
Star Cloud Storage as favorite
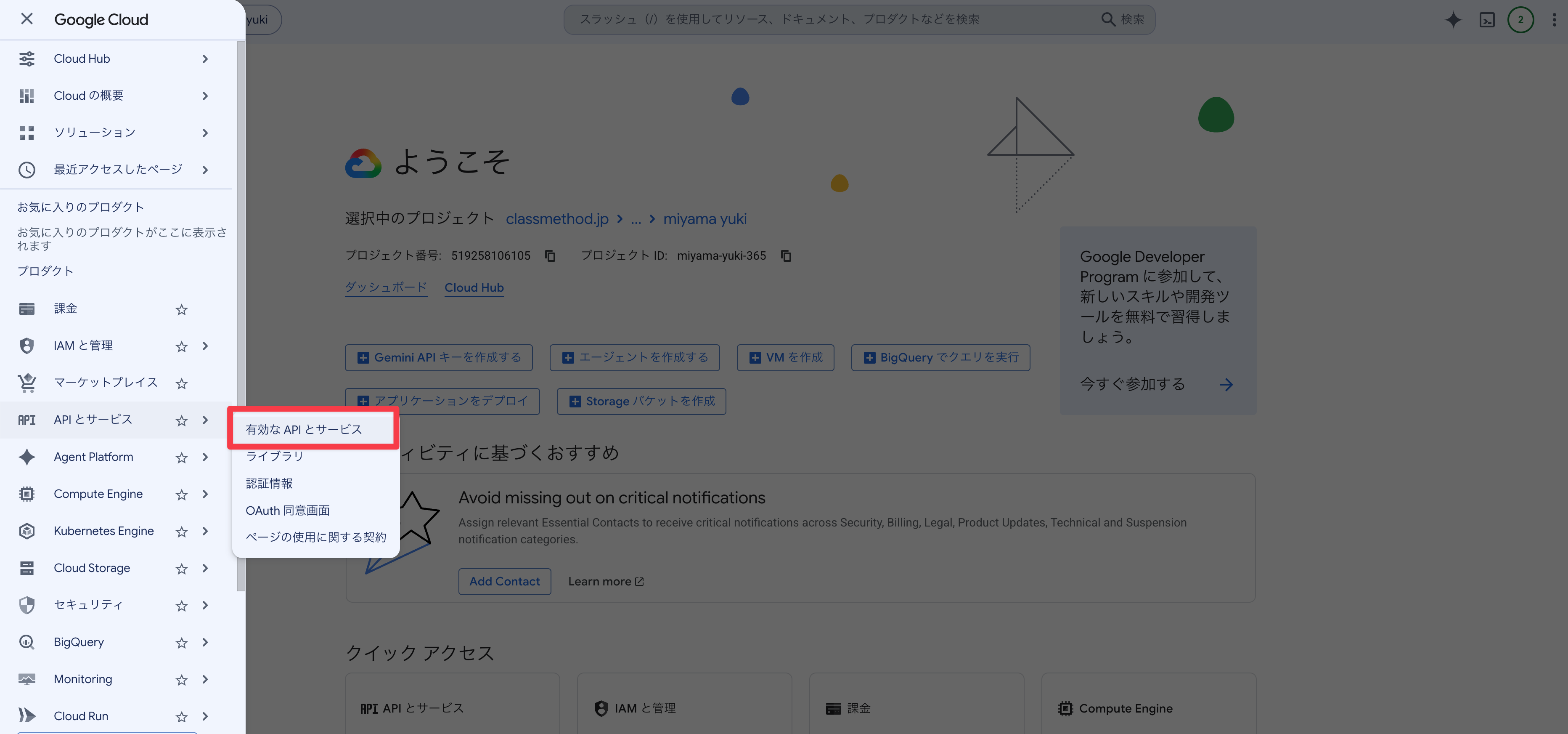pos(181,568)
